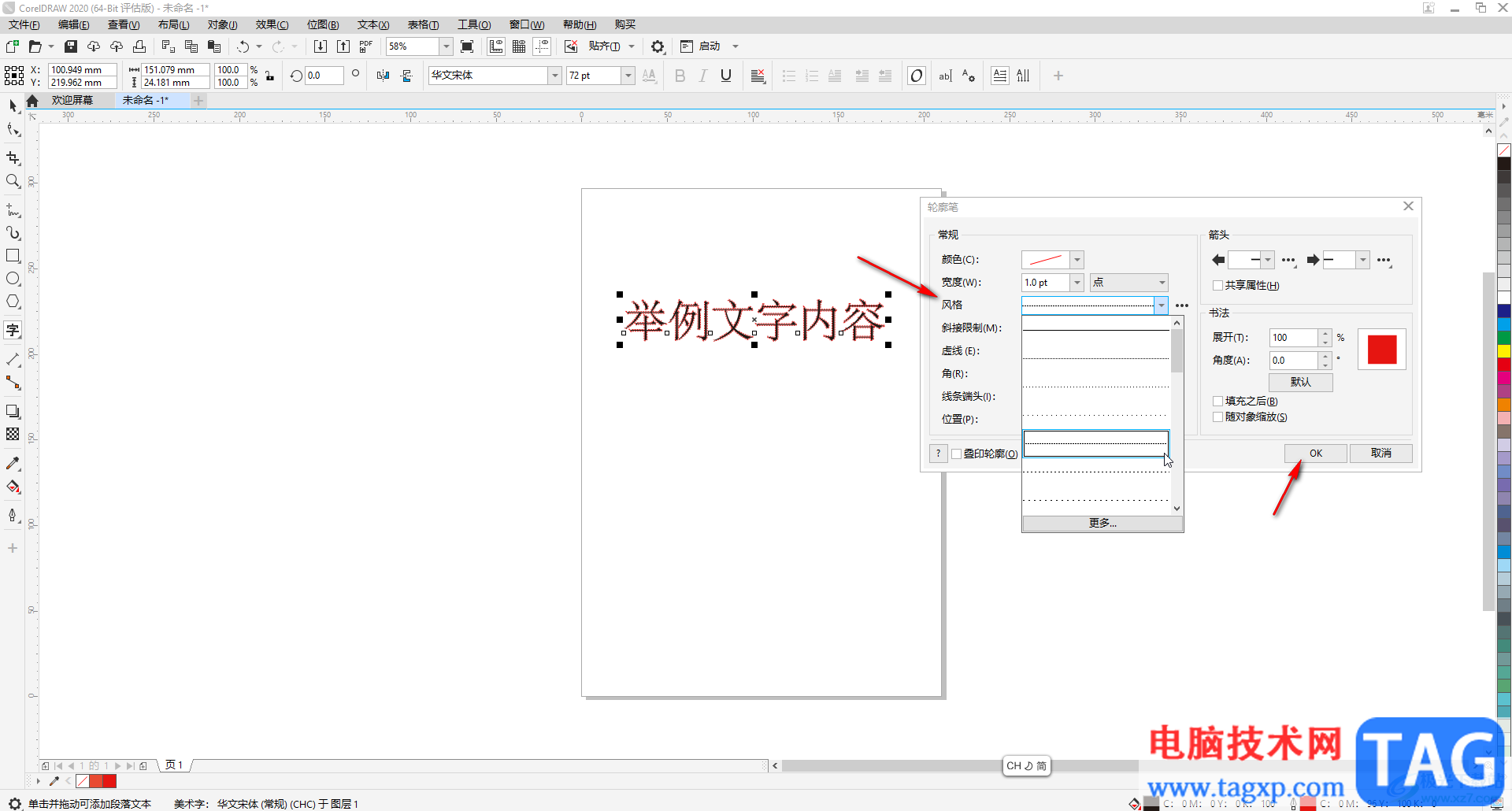This screenshot has height=811, width=1512.
Task: Toggle the lock ratio padlock
Action: click(270, 76)
